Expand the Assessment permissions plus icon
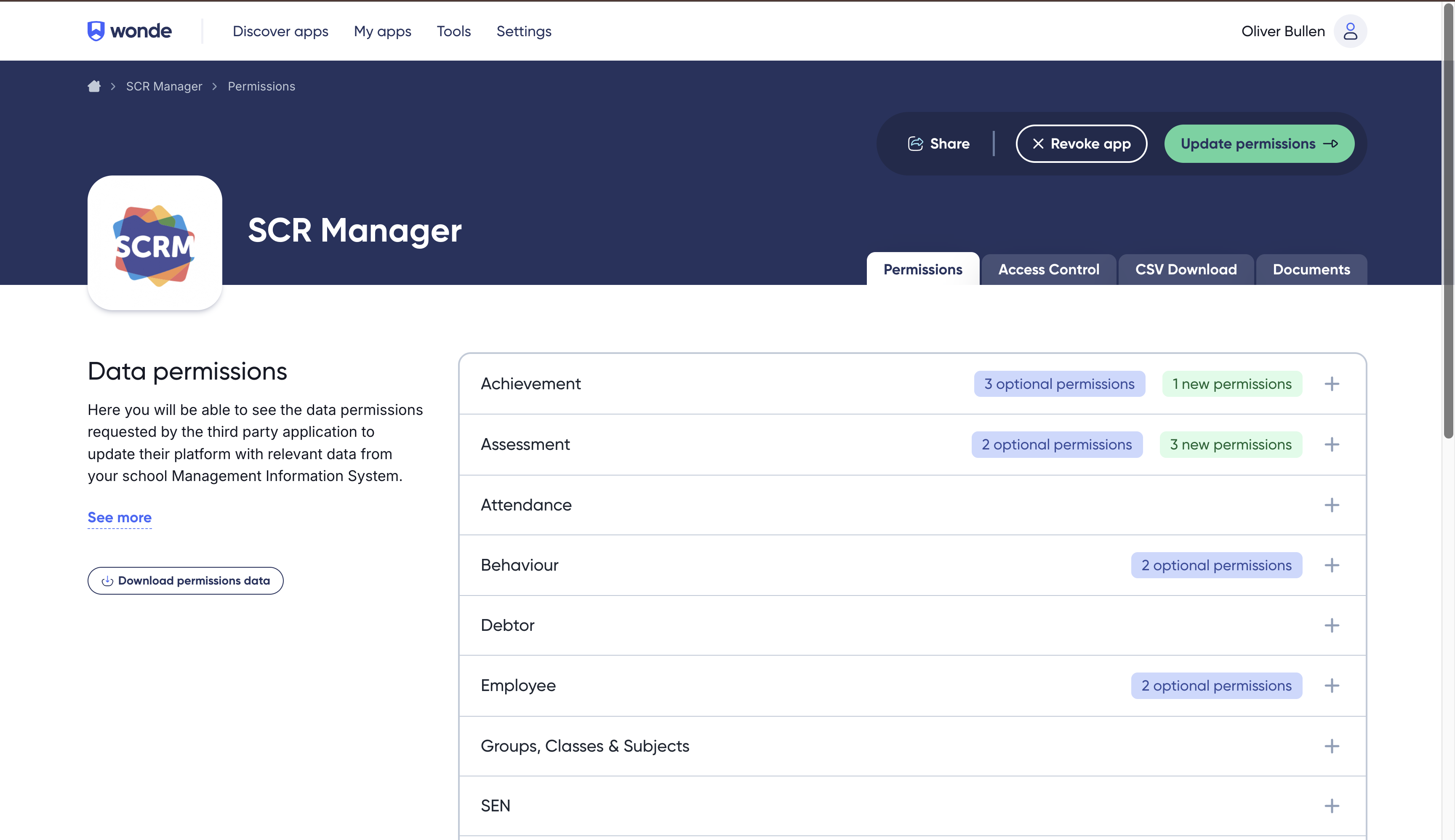This screenshot has width=1455, height=840. 1332,445
